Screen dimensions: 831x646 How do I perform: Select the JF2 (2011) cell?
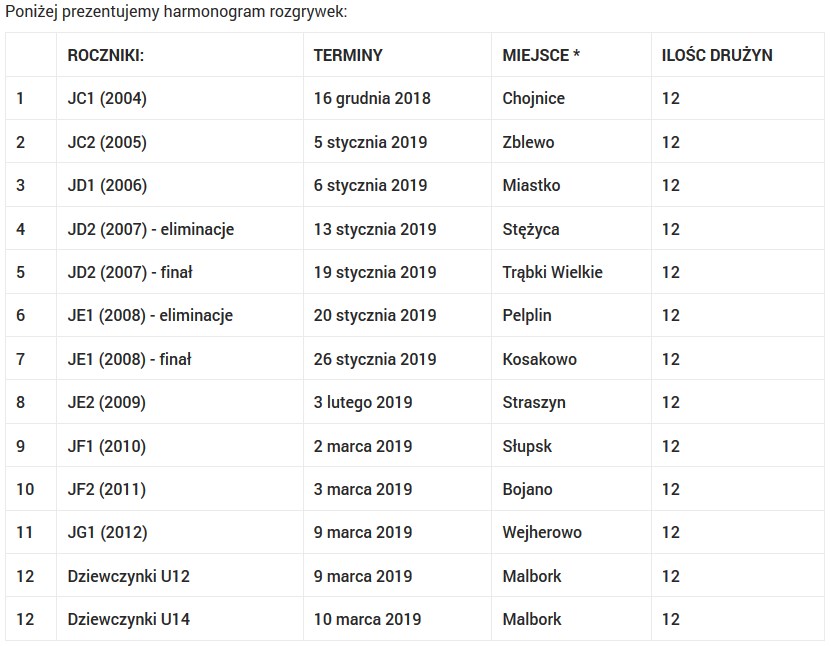point(106,489)
